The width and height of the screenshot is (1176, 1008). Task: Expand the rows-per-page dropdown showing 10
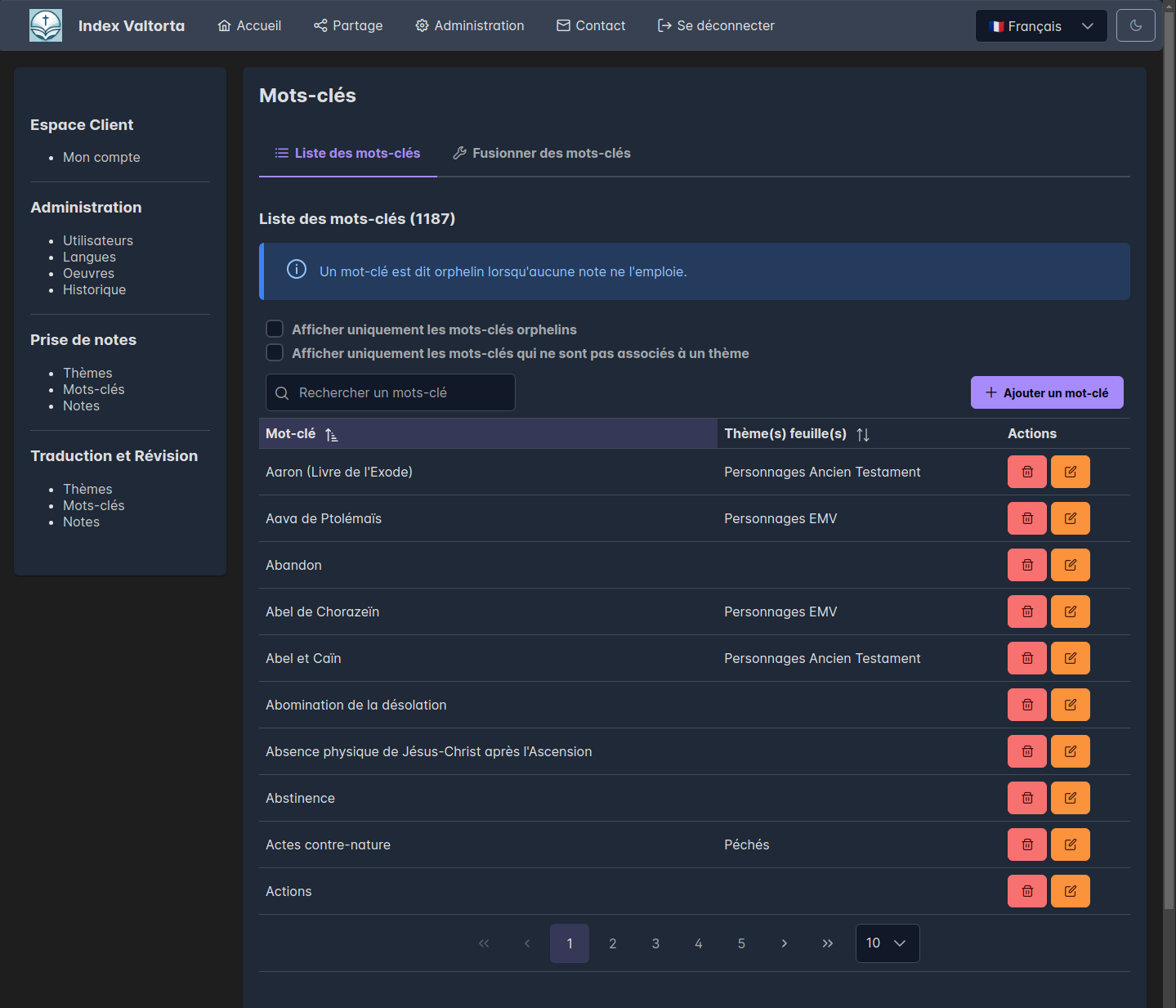[887, 943]
